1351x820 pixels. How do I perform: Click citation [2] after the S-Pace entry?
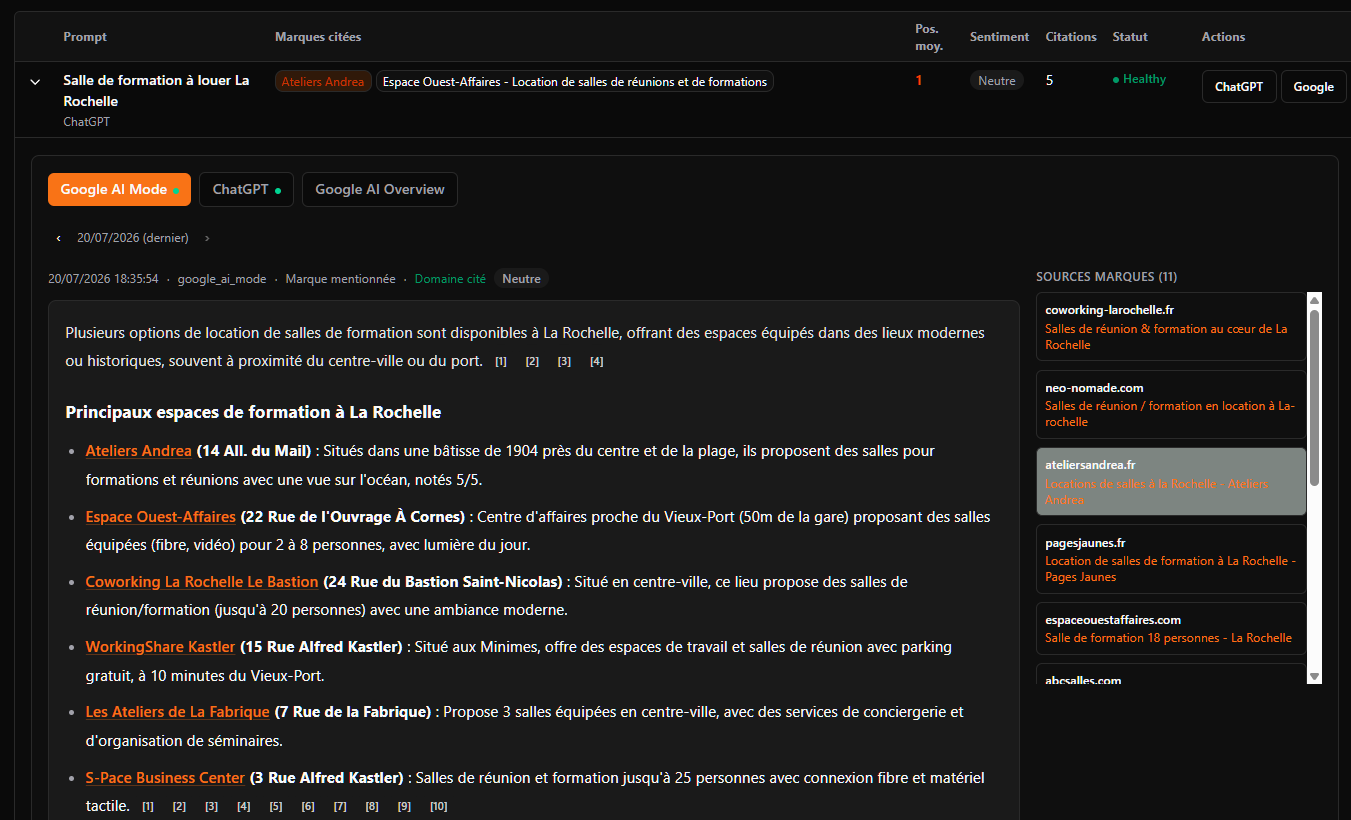pos(180,806)
